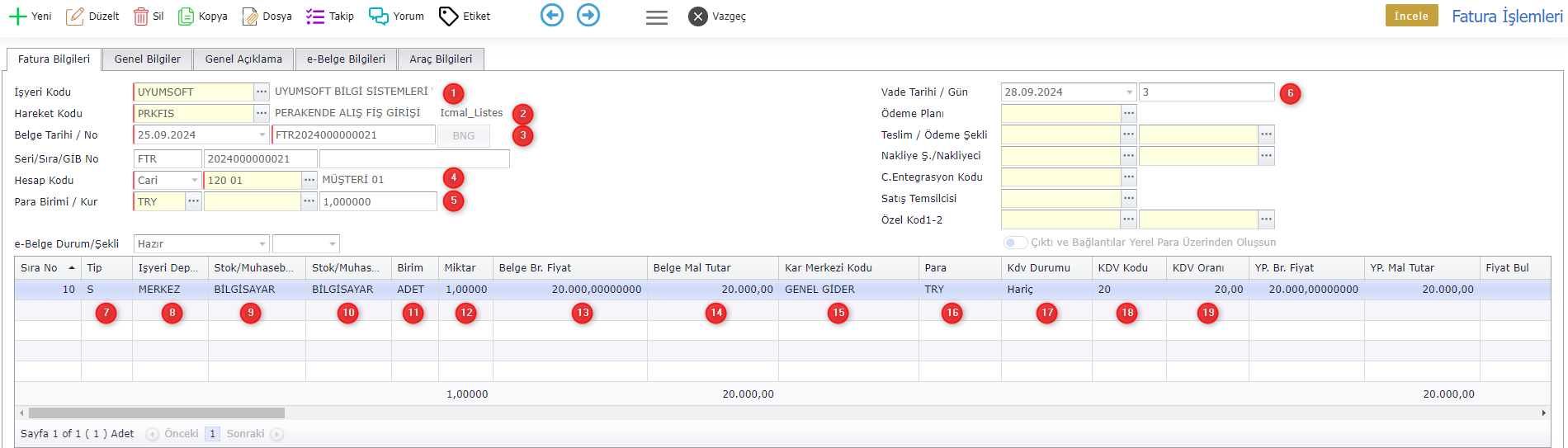Open first lookup for Nakliye Ş./Nakliyeci
This screenshot has width=1568, height=448.
[x=1129, y=155]
